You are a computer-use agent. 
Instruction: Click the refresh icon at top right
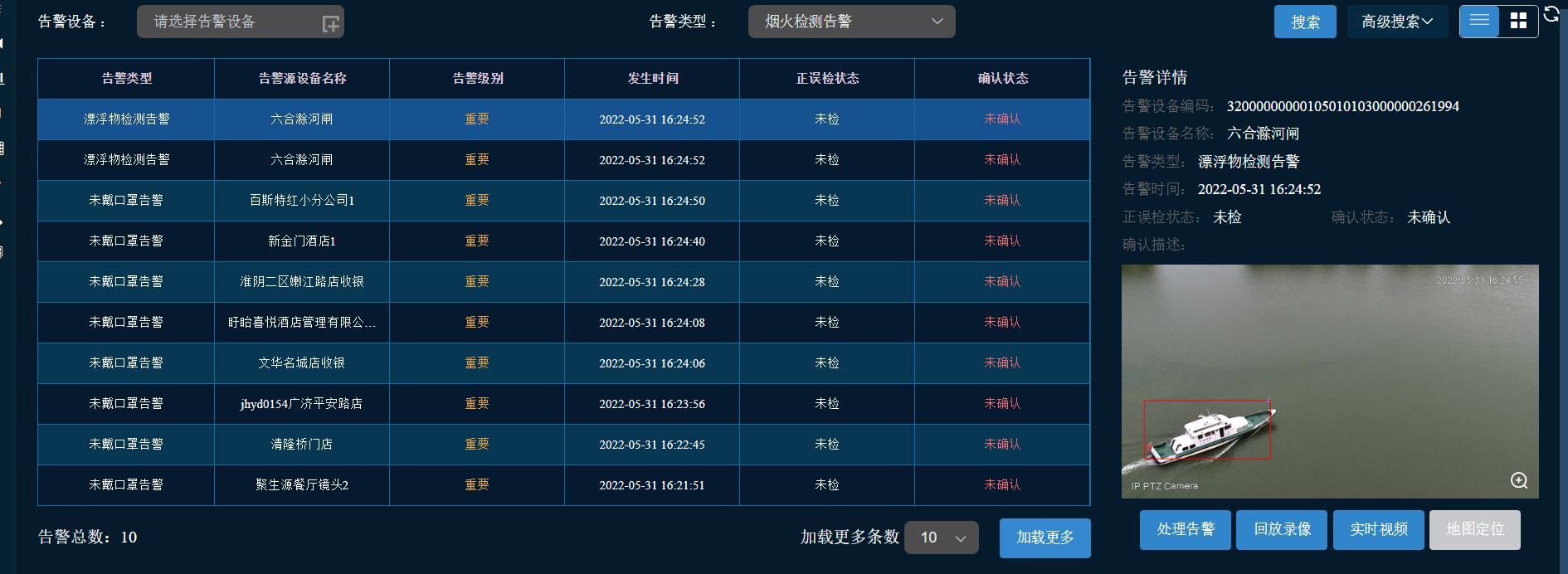pyautogui.click(x=1551, y=14)
